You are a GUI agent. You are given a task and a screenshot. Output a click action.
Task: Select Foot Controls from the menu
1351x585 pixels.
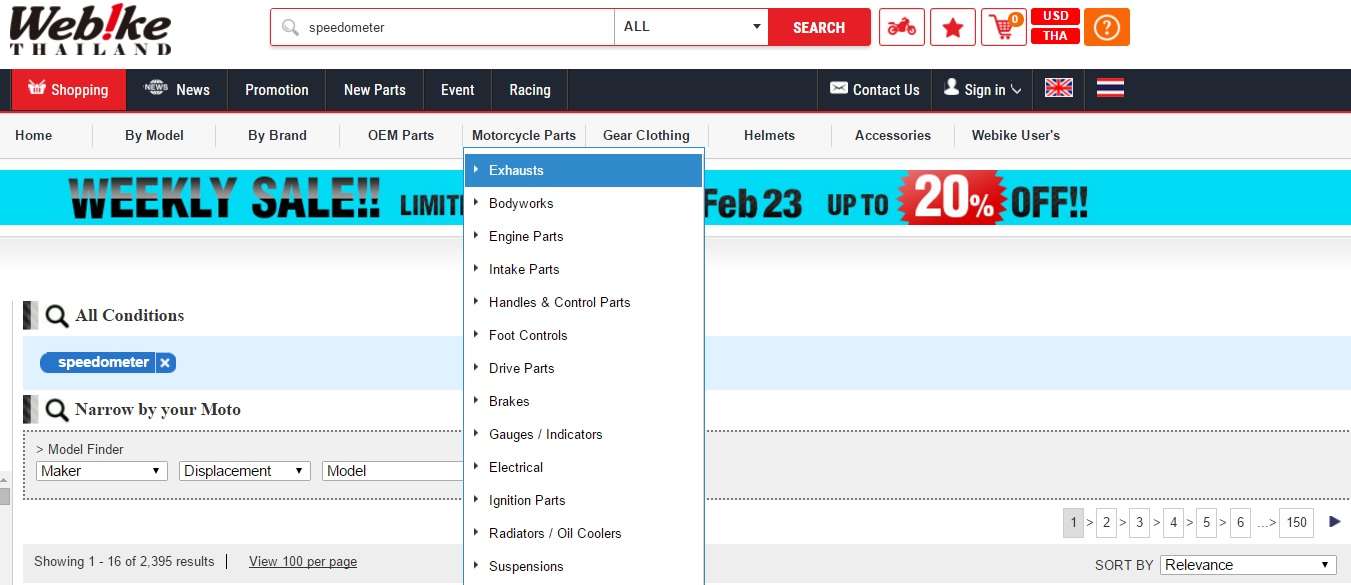coord(584,335)
